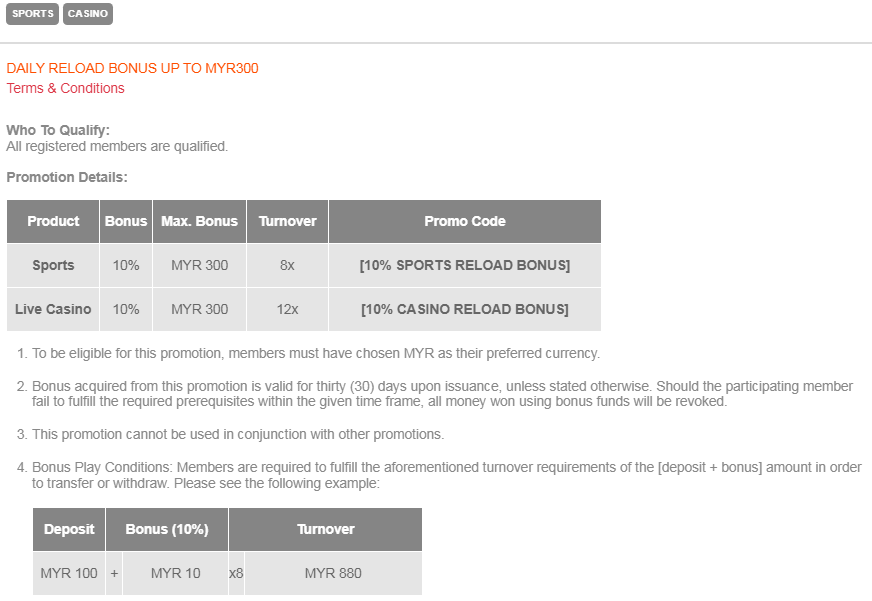Click the 12x turnover cell

(287, 309)
